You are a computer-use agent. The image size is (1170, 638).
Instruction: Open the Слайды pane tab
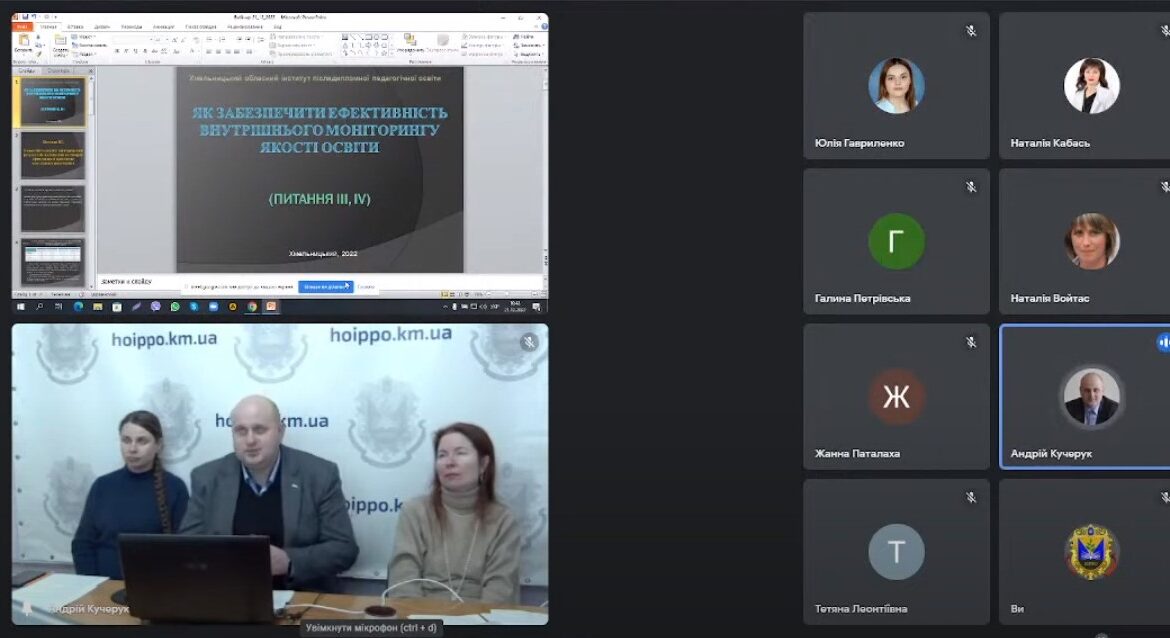click(27, 71)
